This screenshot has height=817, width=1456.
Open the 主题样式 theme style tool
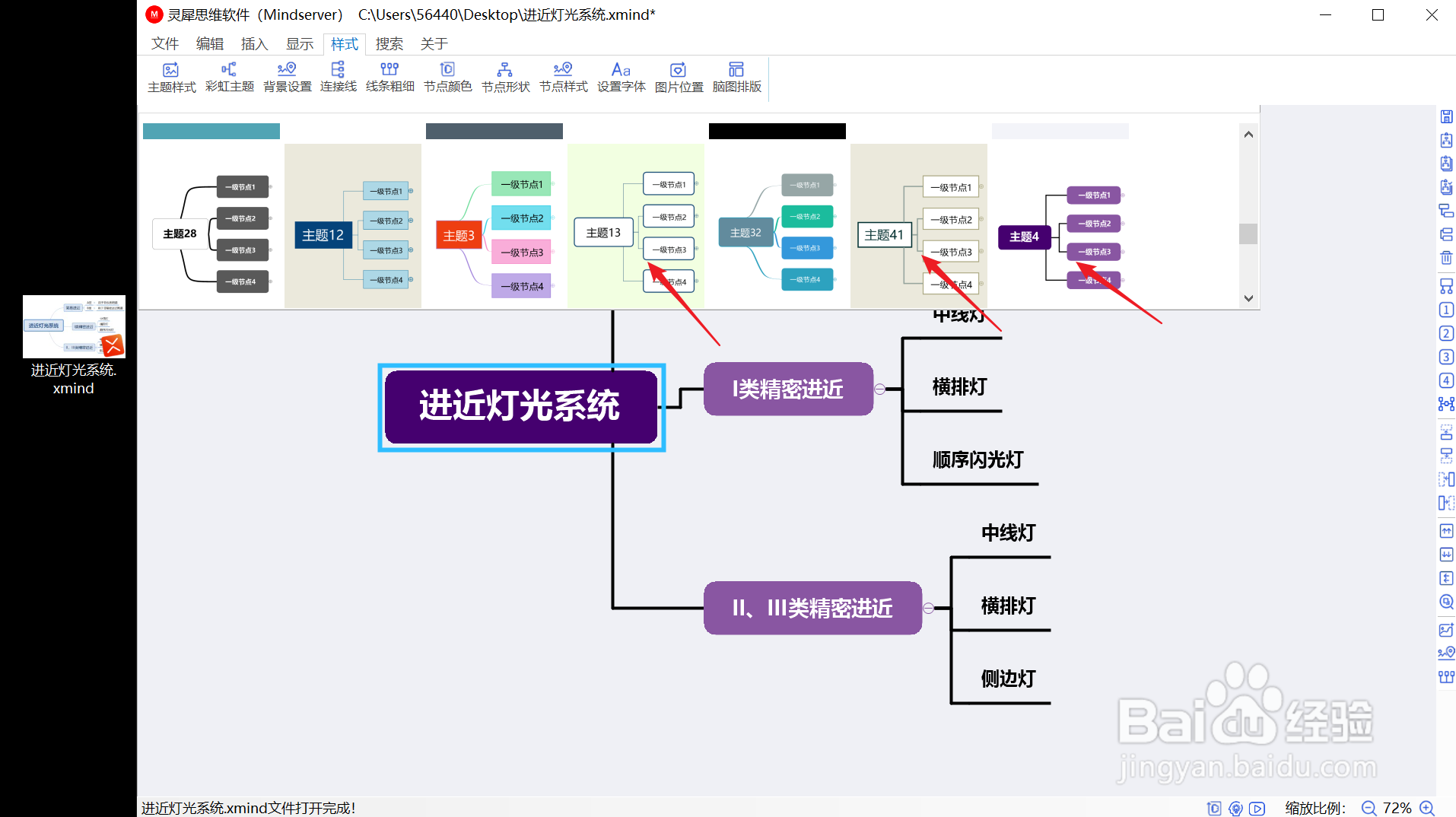coord(172,78)
